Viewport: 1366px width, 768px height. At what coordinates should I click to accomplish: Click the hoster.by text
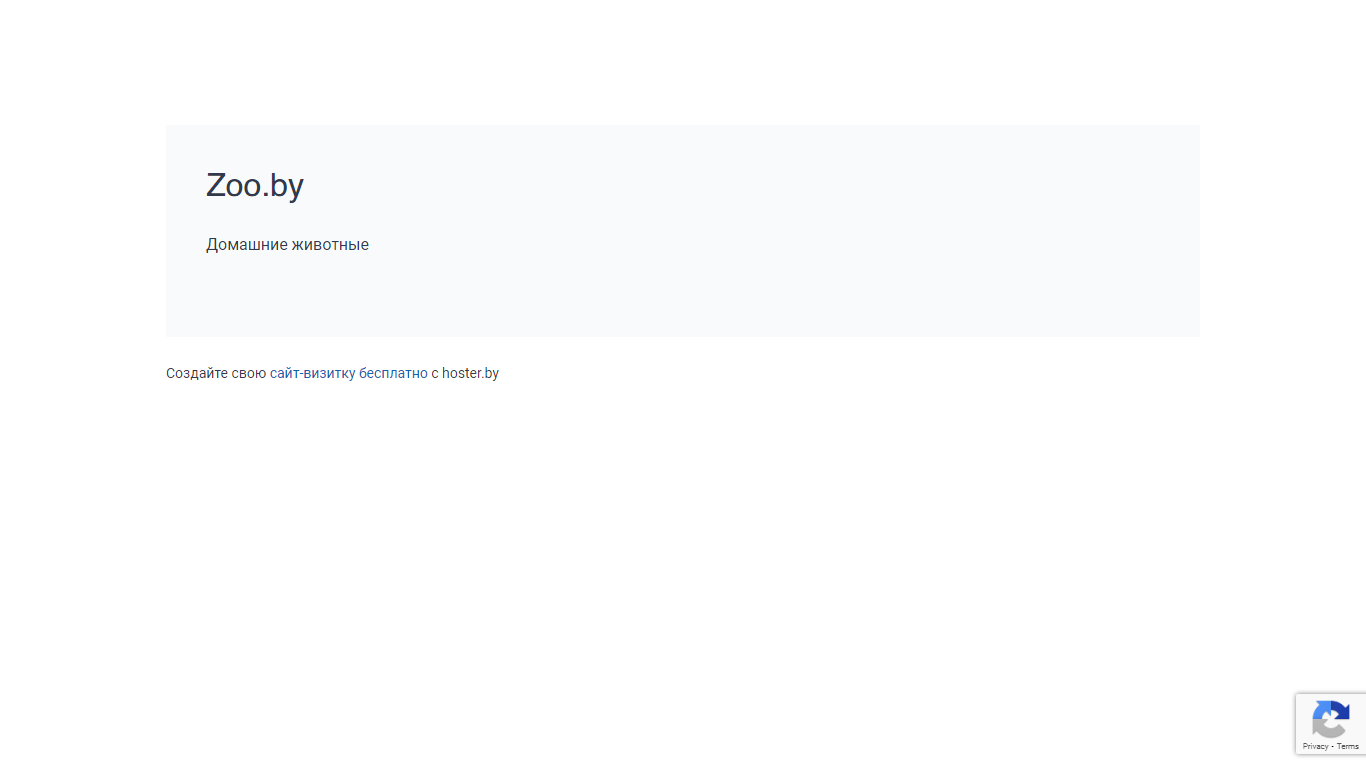[x=470, y=373]
